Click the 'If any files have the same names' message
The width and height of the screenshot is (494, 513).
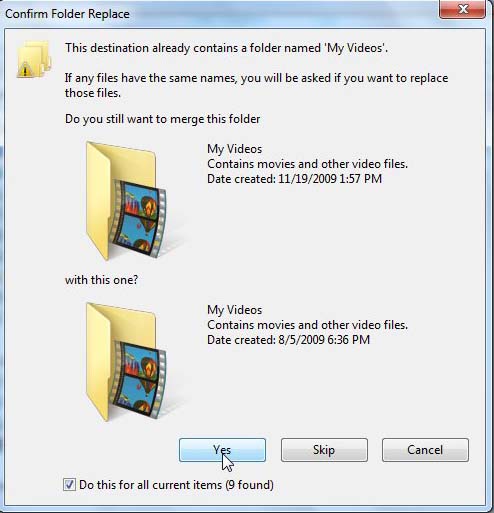click(256, 85)
